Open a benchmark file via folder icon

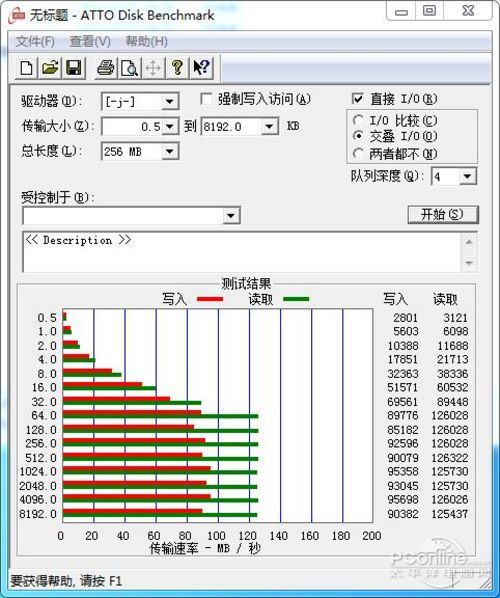click(x=50, y=68)
